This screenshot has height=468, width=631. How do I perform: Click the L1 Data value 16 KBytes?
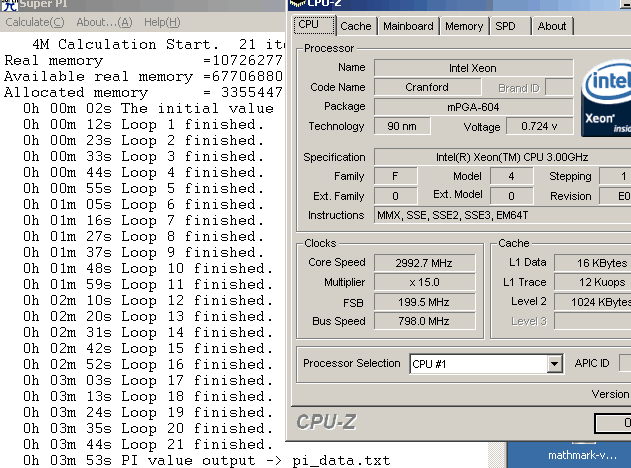coord(592,263)
